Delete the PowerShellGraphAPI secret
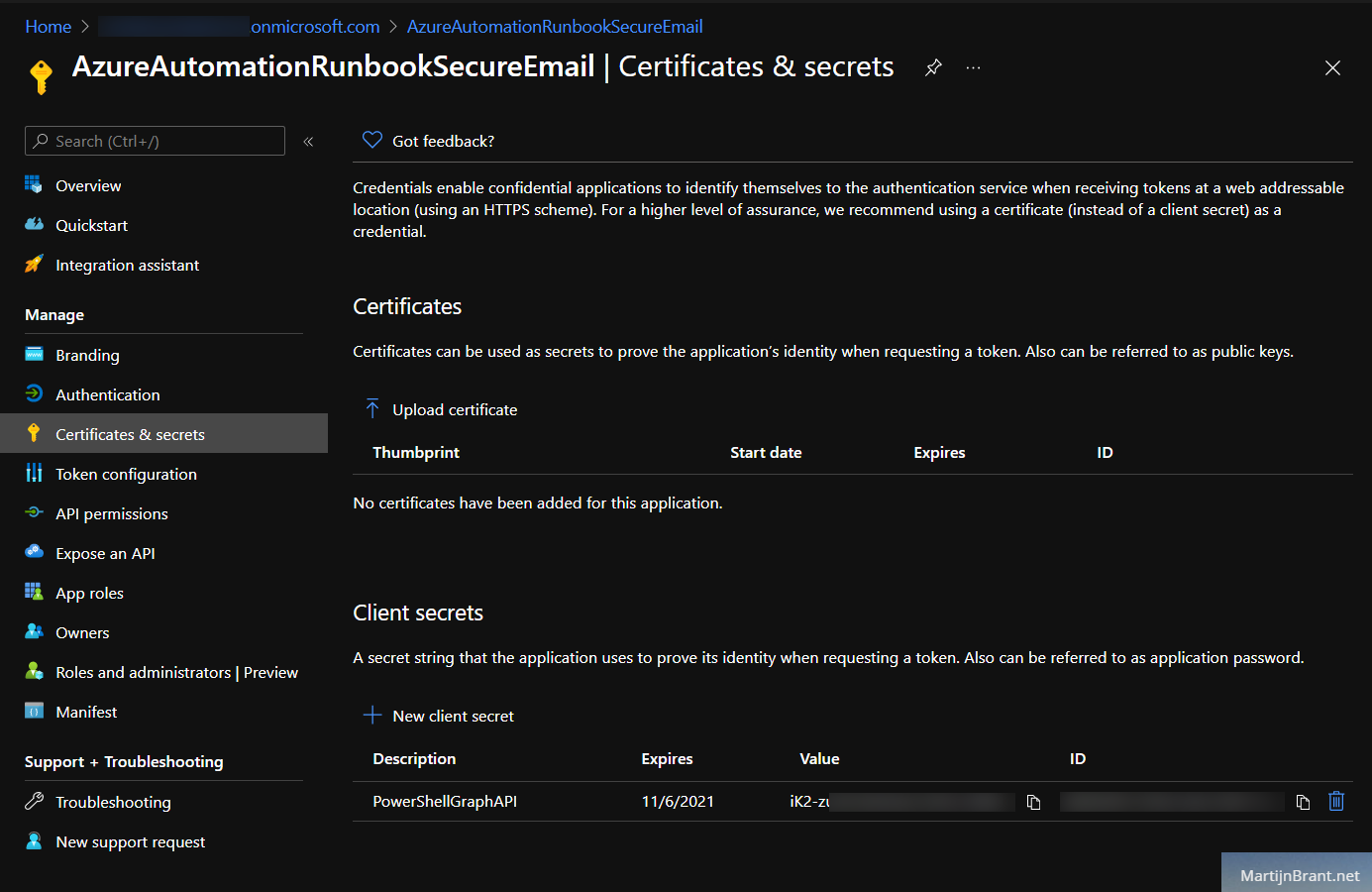1372x892 pixels. [1336, 801]
